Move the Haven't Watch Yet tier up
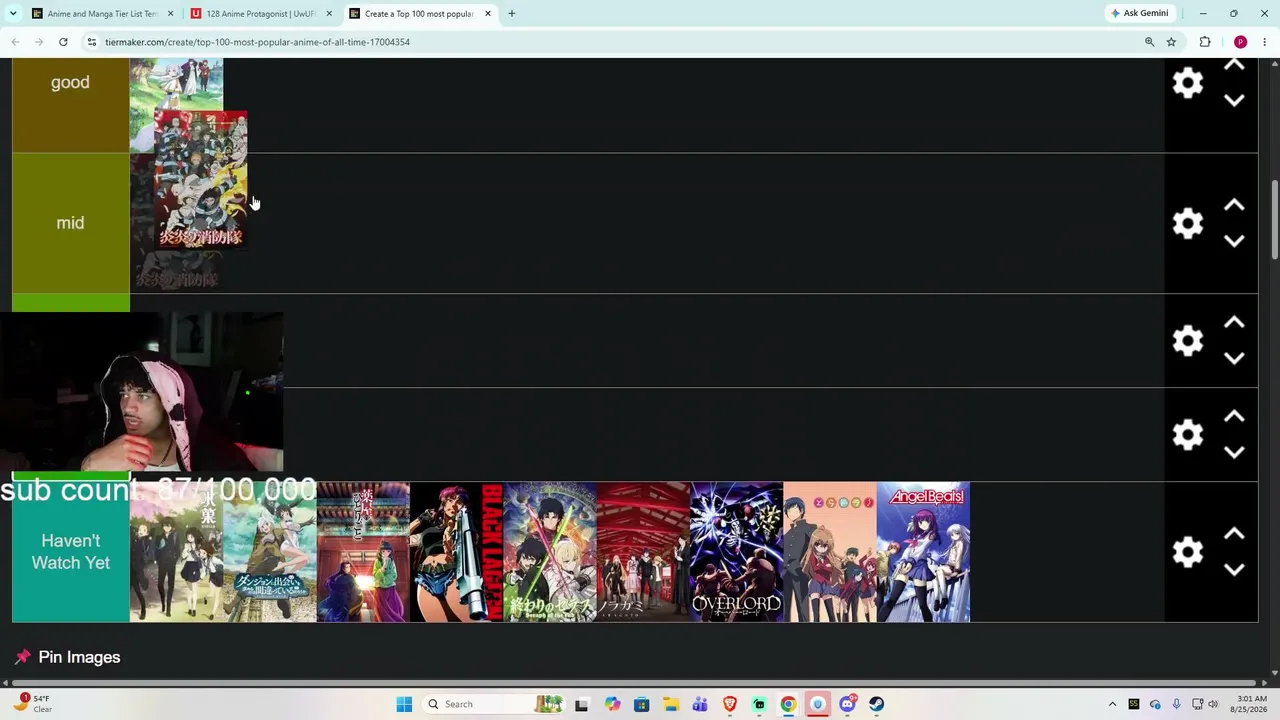Viewport: 1280px width, 720px height. 1234,534
